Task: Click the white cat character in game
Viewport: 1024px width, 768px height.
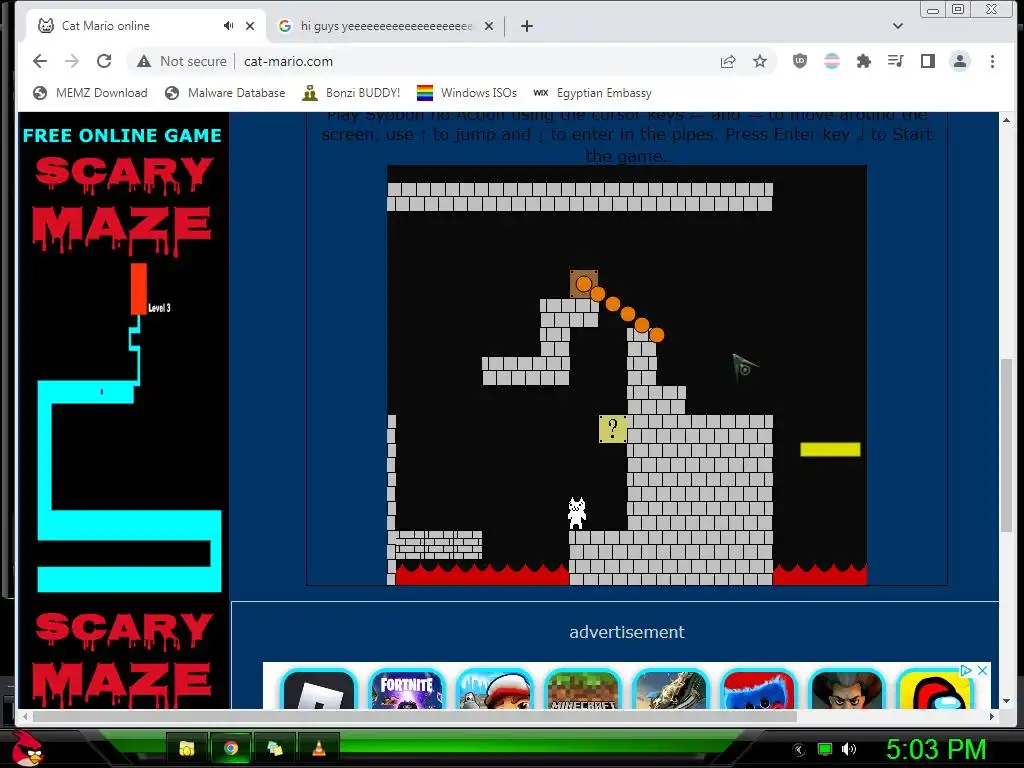Action: pyautogui.click(x=577, y=513)
